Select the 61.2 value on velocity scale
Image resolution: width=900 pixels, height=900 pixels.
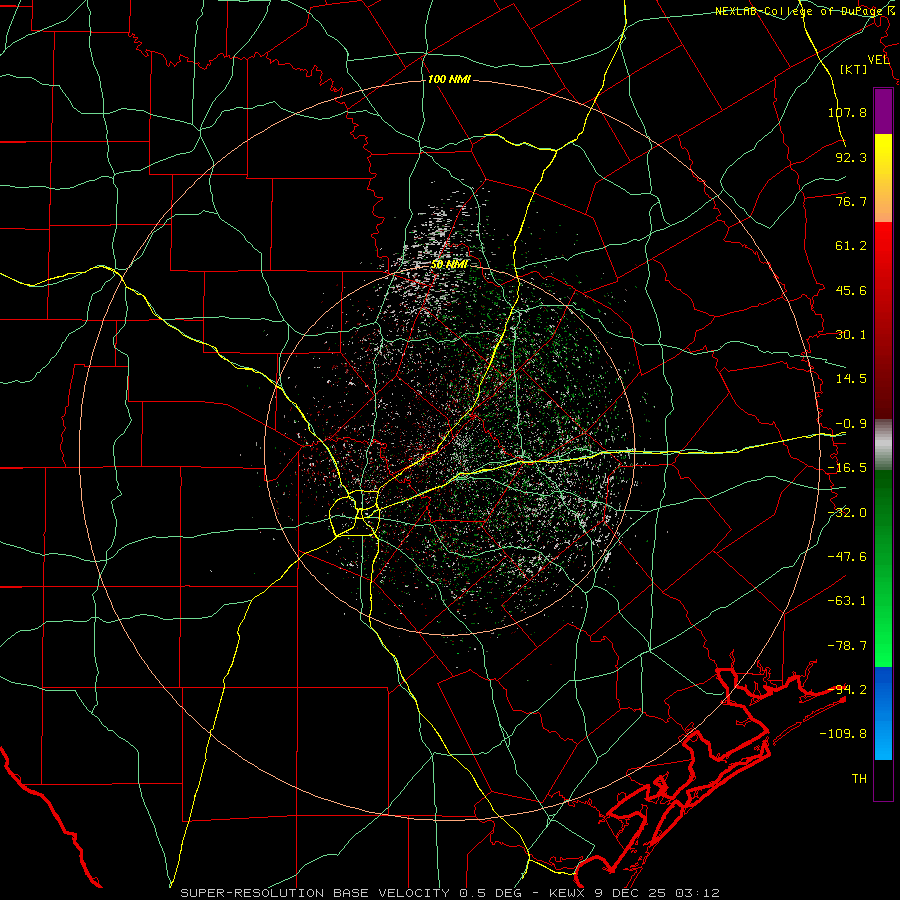click(851, 246)
